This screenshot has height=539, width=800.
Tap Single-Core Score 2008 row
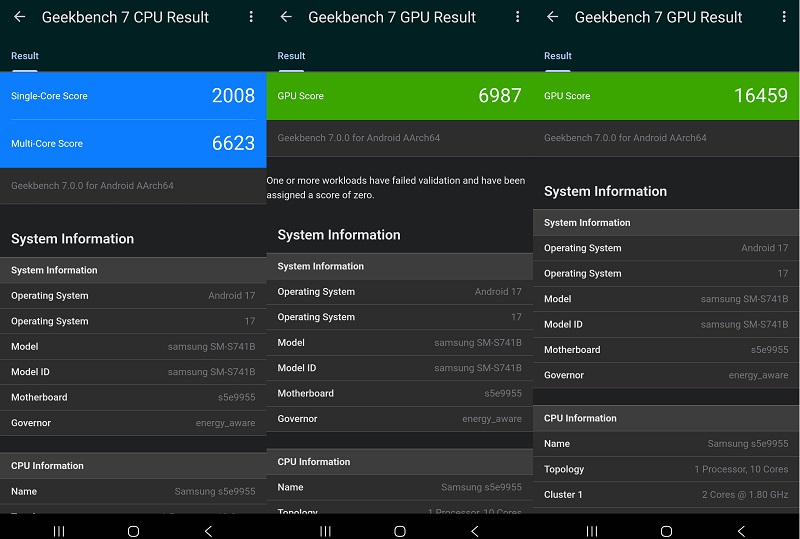click(x=133, y=95)
